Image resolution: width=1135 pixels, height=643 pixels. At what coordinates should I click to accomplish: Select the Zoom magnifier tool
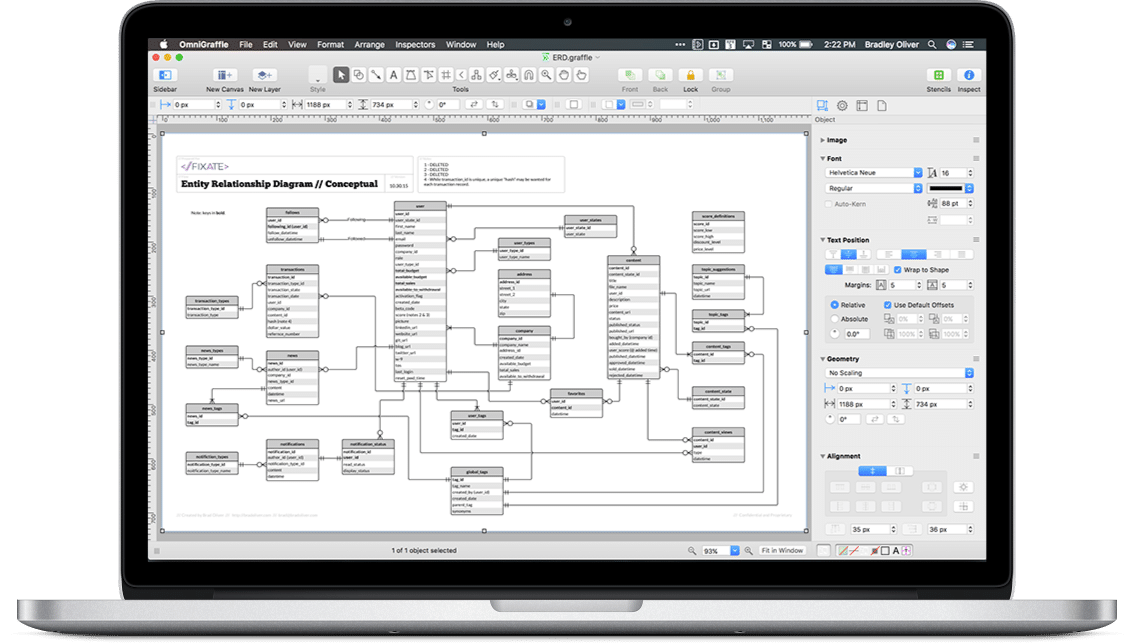547,75
